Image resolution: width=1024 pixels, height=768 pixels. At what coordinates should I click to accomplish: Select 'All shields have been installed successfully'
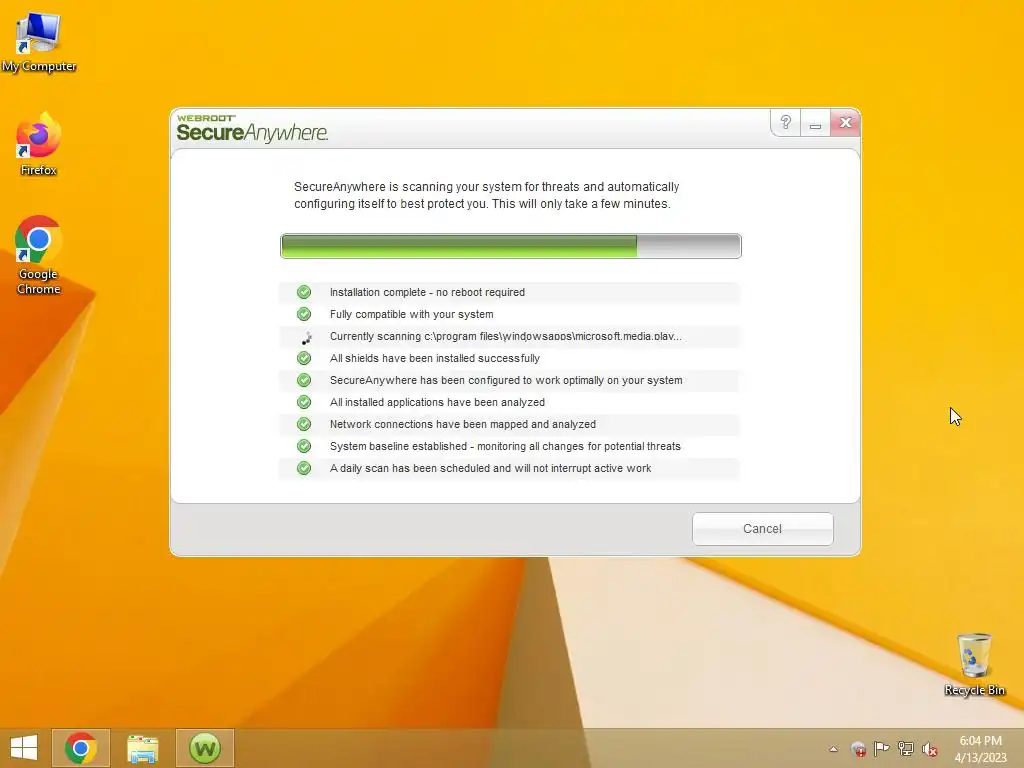[x=435, y=358]
